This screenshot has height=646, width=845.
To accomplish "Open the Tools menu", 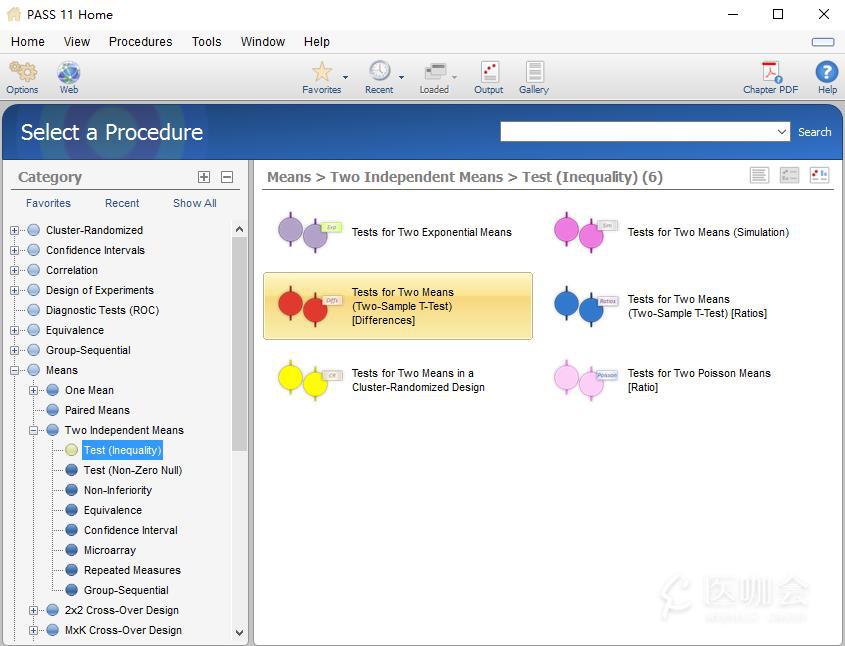I will click(206, 41).
